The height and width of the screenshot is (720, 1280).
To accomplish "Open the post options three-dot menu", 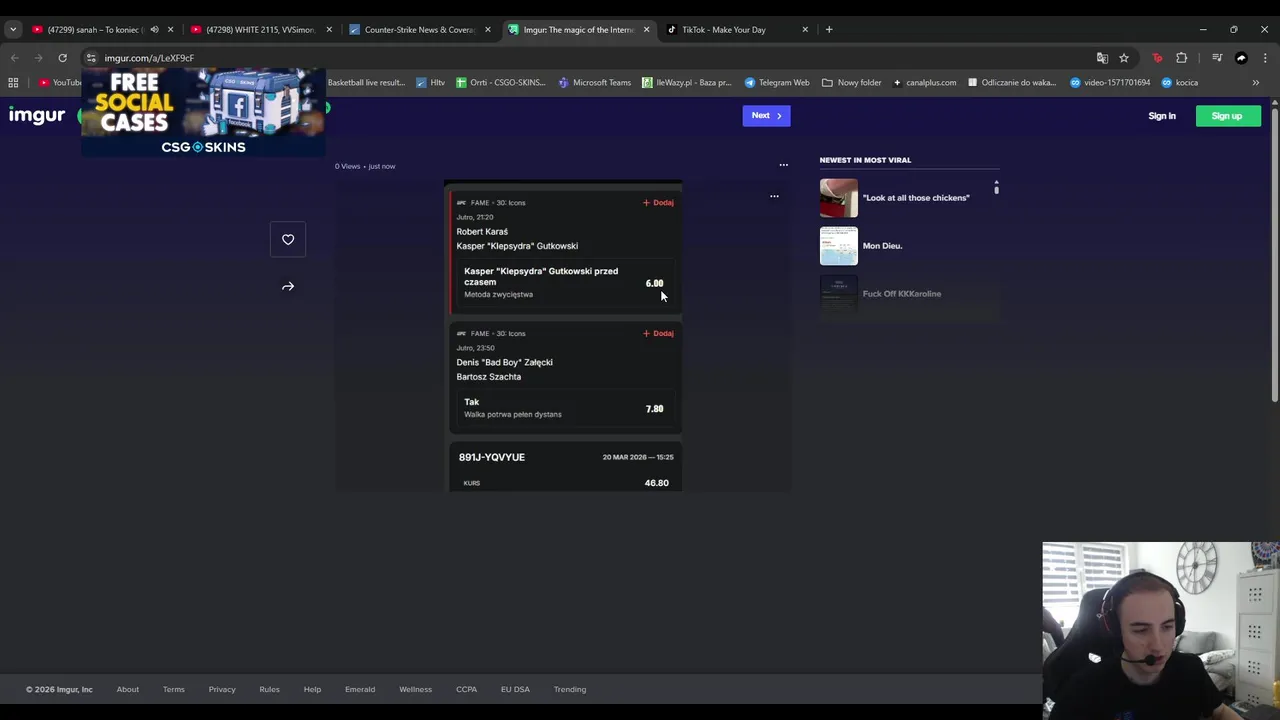I will tap(784, 165).
